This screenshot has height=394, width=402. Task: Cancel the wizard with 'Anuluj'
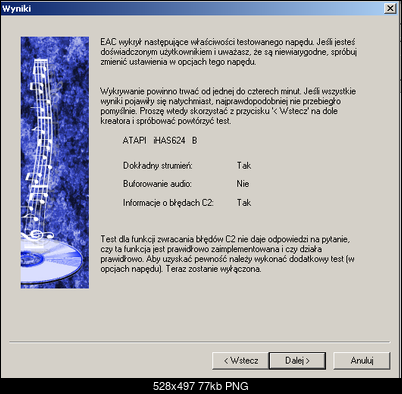[362, 361]
